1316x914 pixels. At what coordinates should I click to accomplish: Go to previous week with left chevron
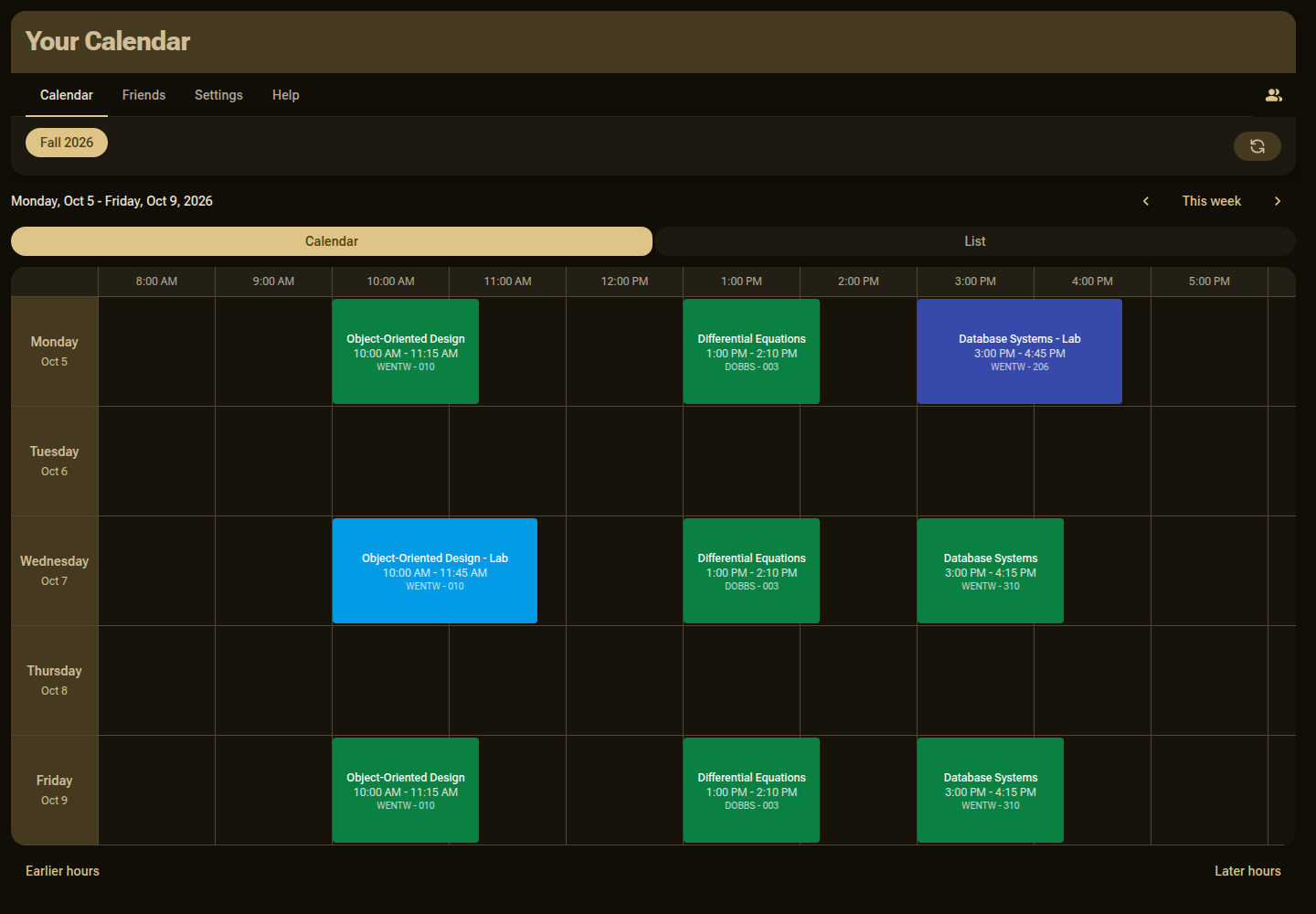(x=1146, y=201)
